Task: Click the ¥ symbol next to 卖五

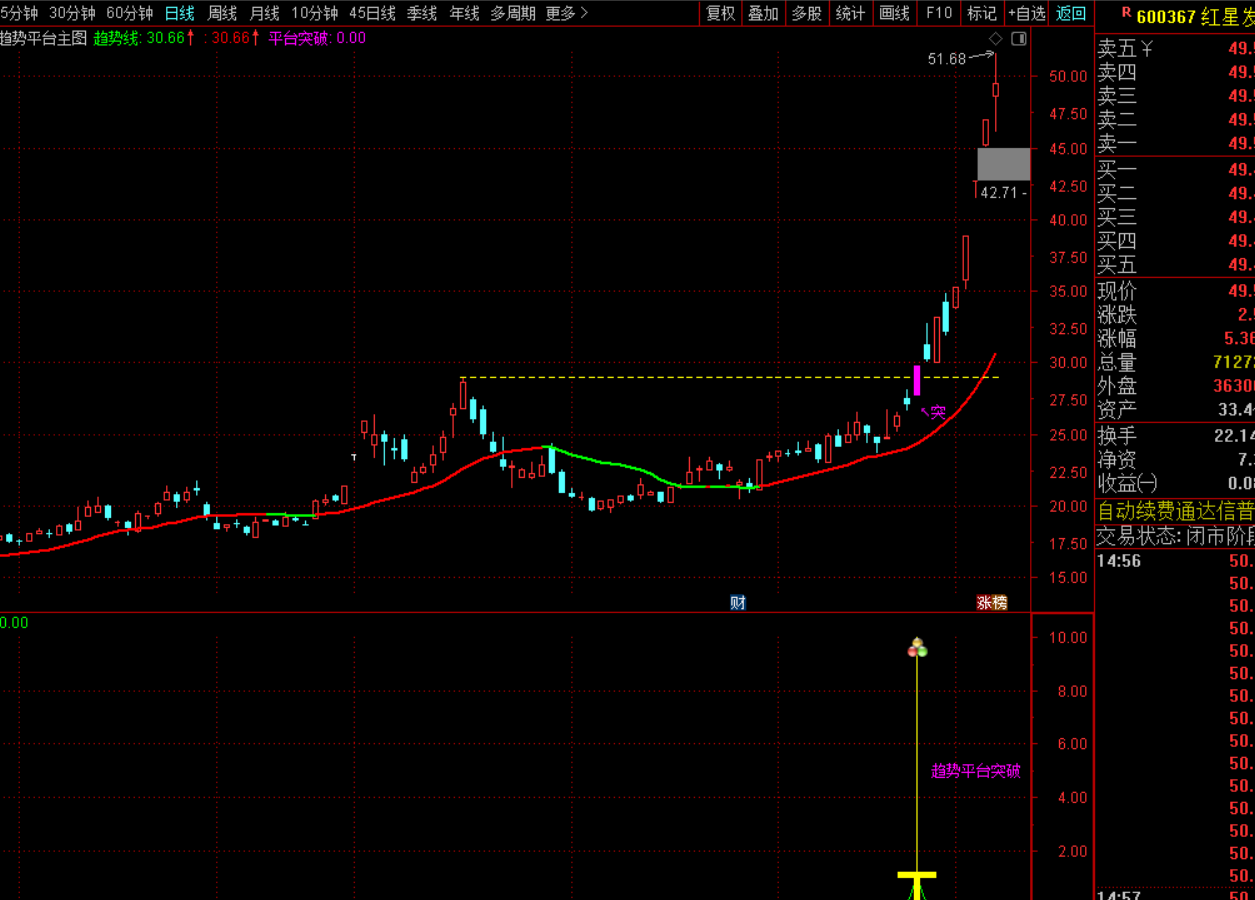Action: tap(1147, 48)
